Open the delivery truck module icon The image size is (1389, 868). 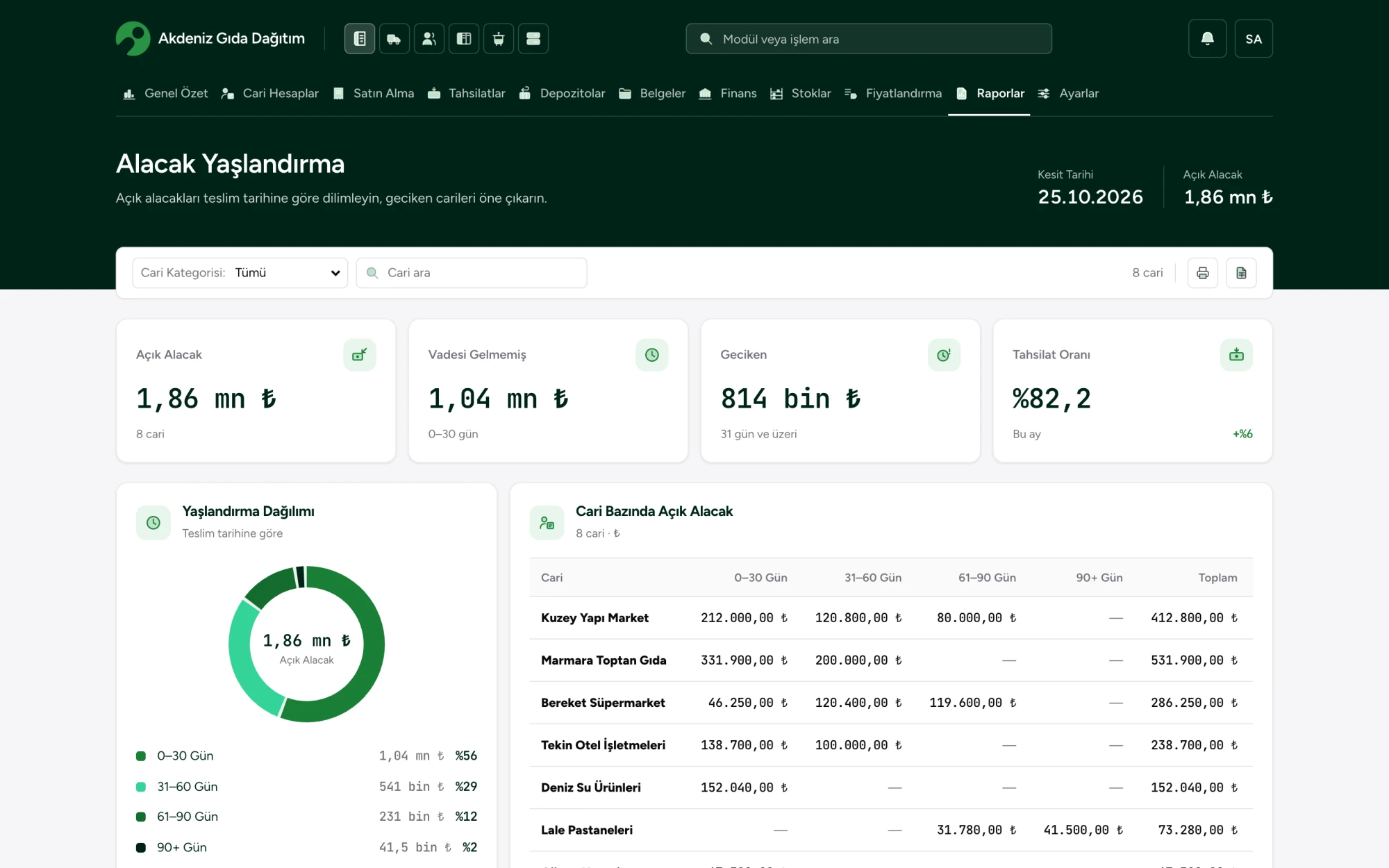(x=394, y=39)
